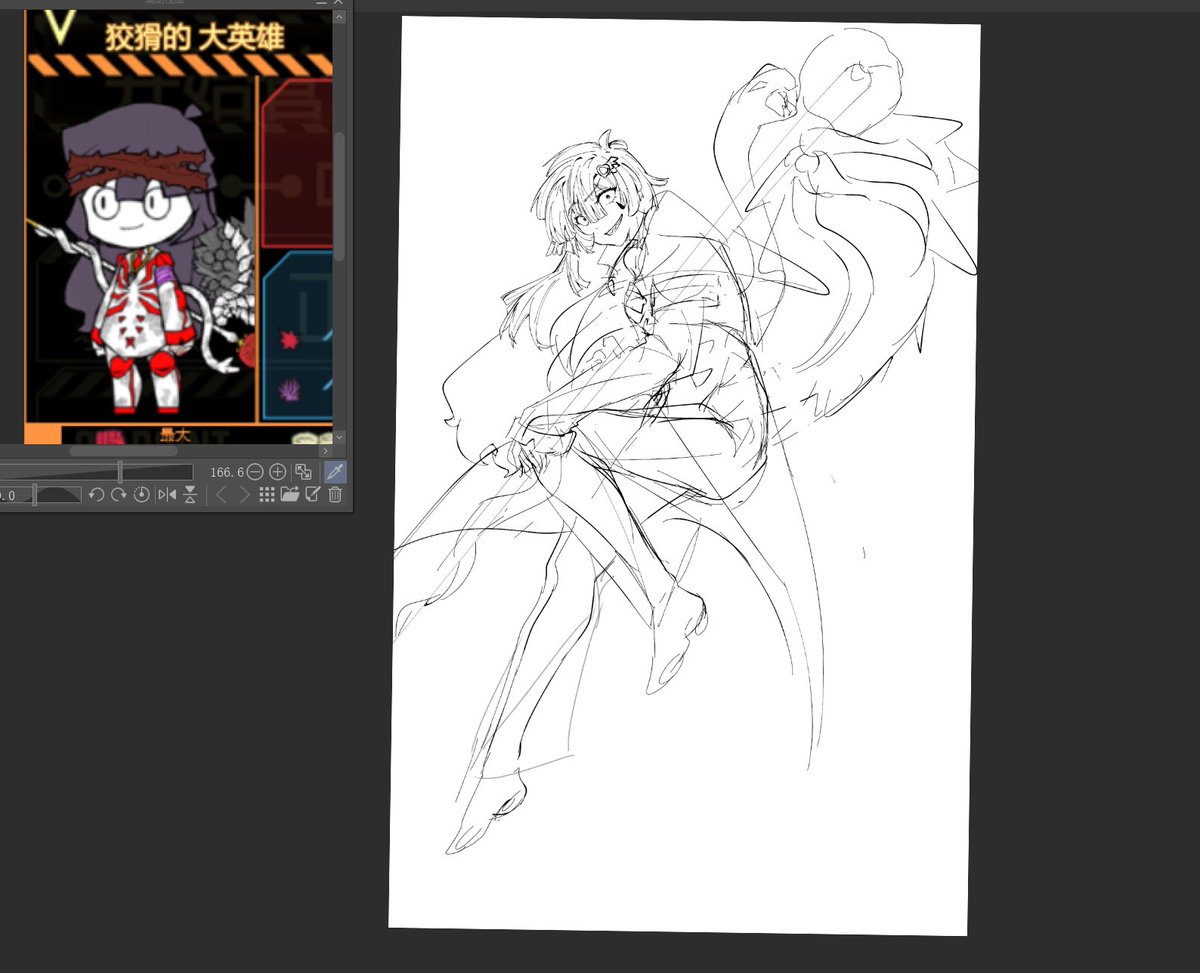Click the Sub View zoom slider
Viewport: 1200px width, 973px height.
pos(97,472)
